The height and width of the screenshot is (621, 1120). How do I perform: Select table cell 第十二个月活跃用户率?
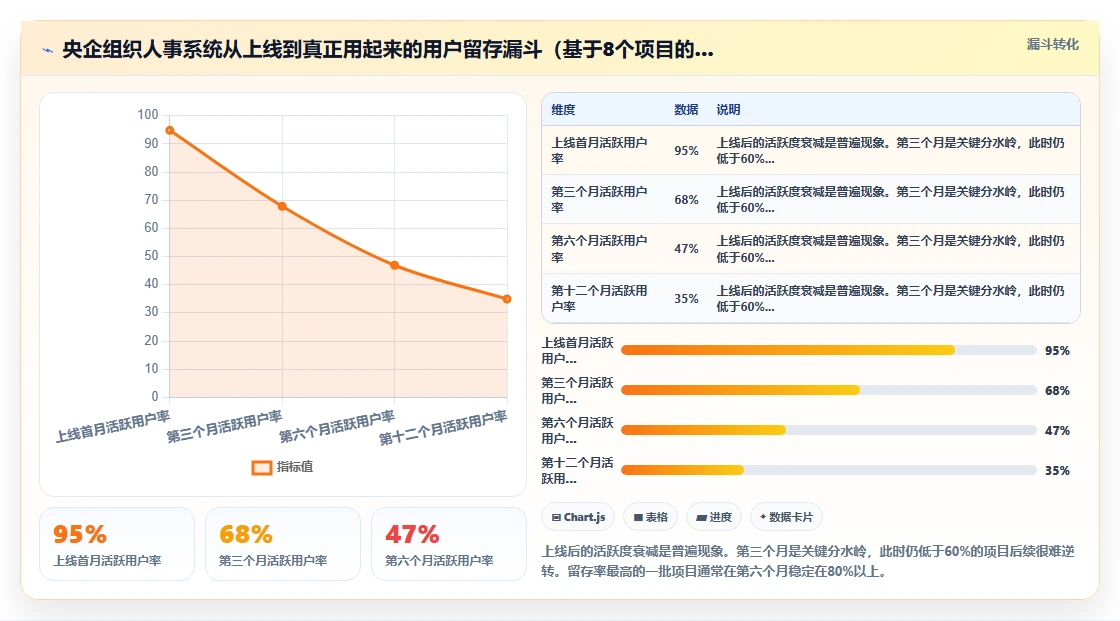coord(600,299)
